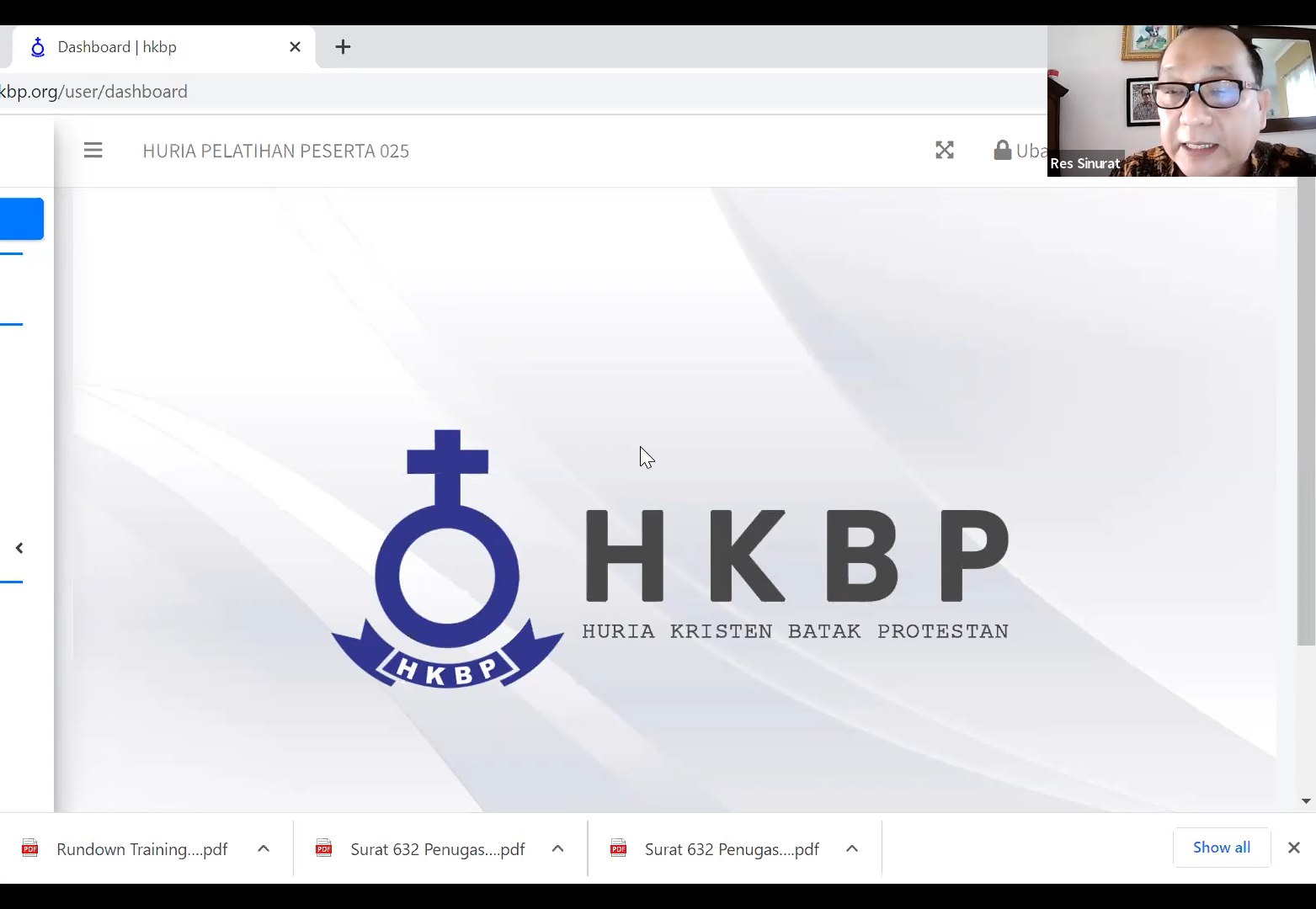Image resolution: width=1316 pixels, height=909 pixels.
Task: Expand options for the second Surat 632 download
Action: tap(852, 848)
